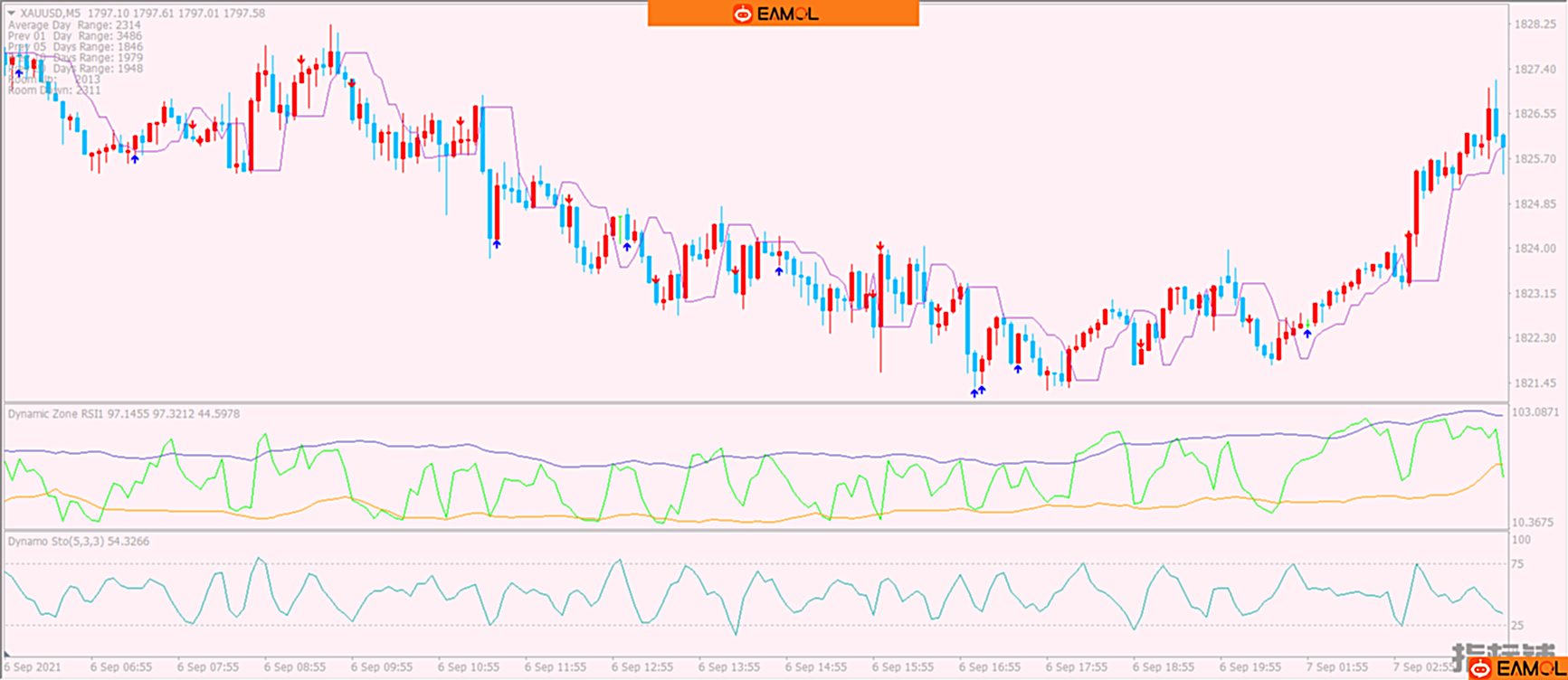Image resolution: width=1568 pixels, height=680 pixels.
Task: Click the 75 level on the stochastic scale
Action: [x=1516, y=564]
